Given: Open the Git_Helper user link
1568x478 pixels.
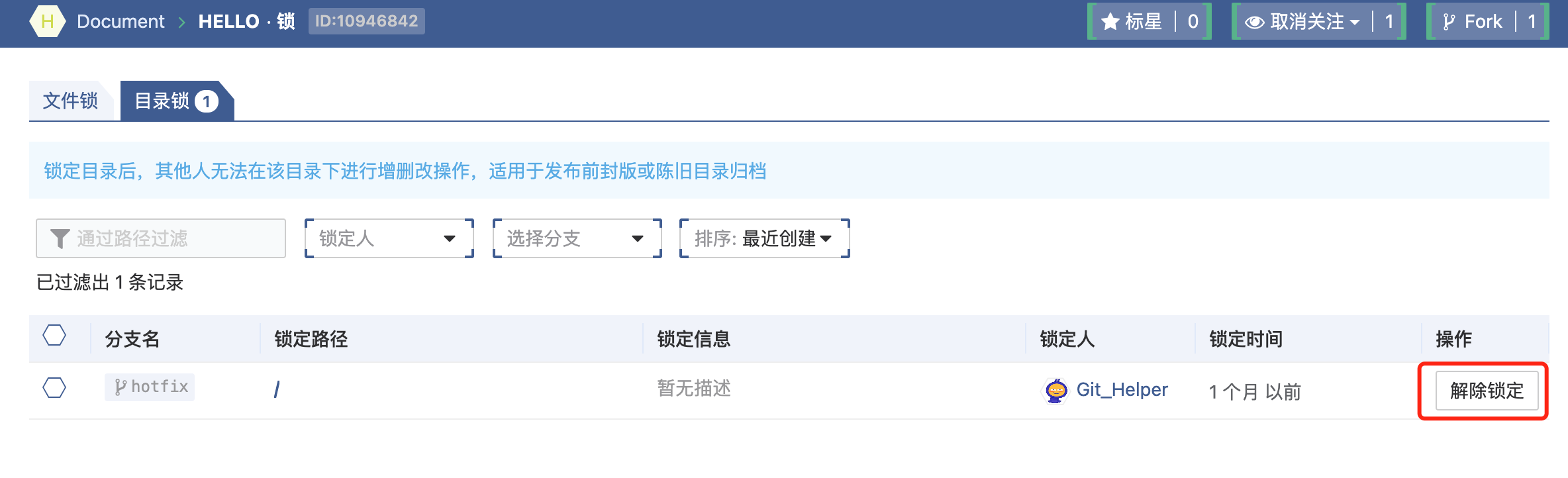Looking at the screenshot, I should pos(1122,389).
